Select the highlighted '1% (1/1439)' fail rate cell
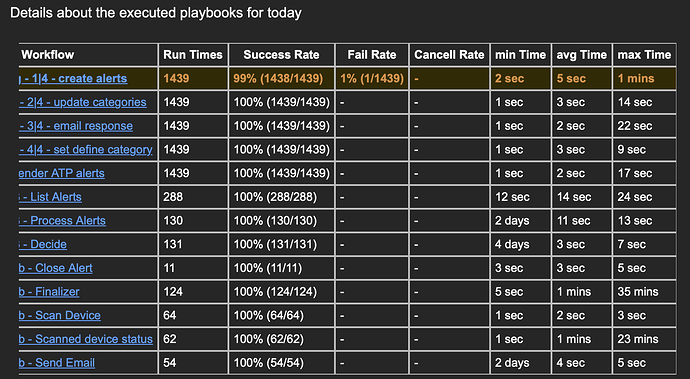 [x=372, y=79]
